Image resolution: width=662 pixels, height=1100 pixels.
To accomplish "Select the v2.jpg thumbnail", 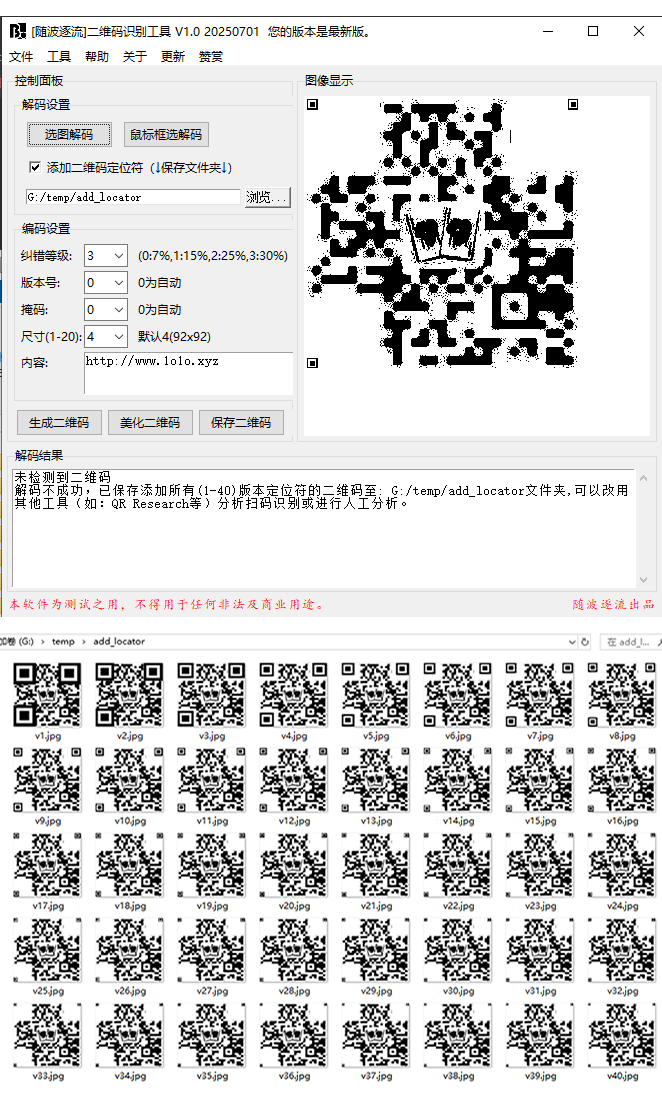I will point(130,695).
